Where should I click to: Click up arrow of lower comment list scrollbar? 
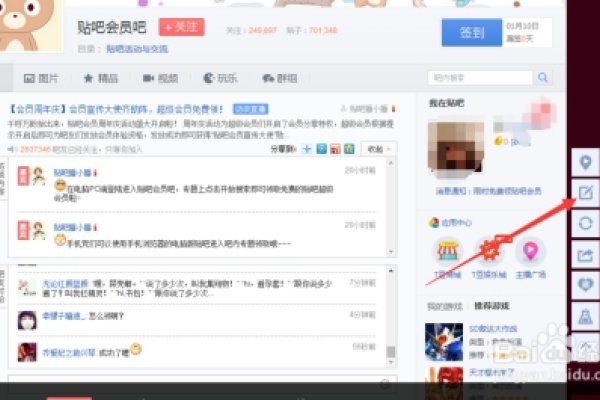(x=391, y=271)
